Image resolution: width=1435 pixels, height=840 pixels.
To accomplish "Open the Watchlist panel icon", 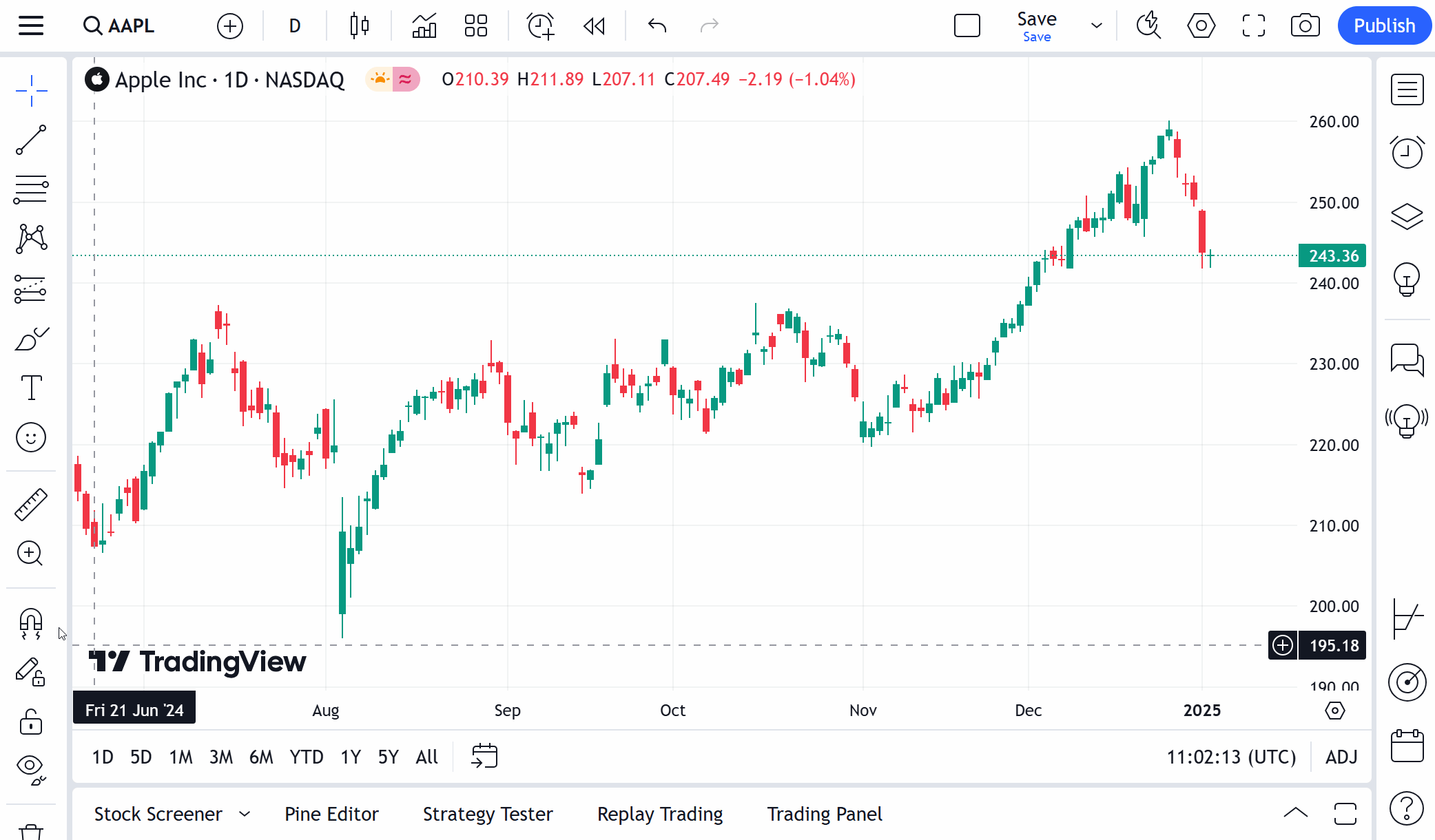I will (1407, 90).
